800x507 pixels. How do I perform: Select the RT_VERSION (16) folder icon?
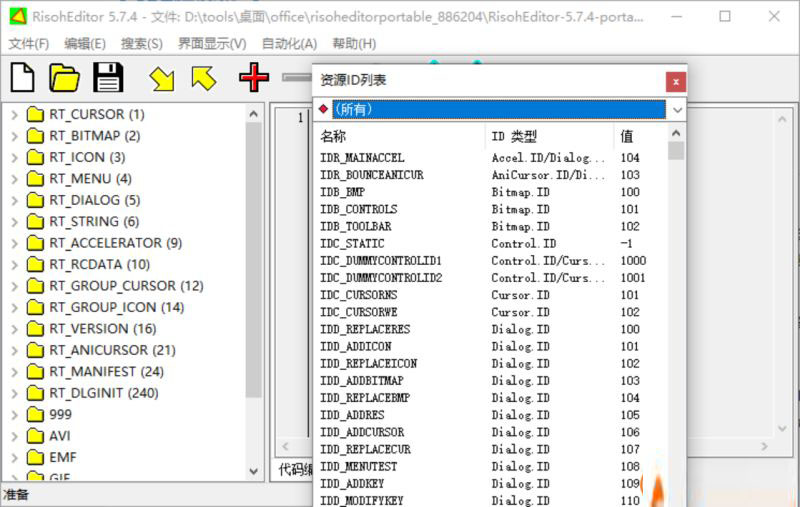[x=35, y=328]
